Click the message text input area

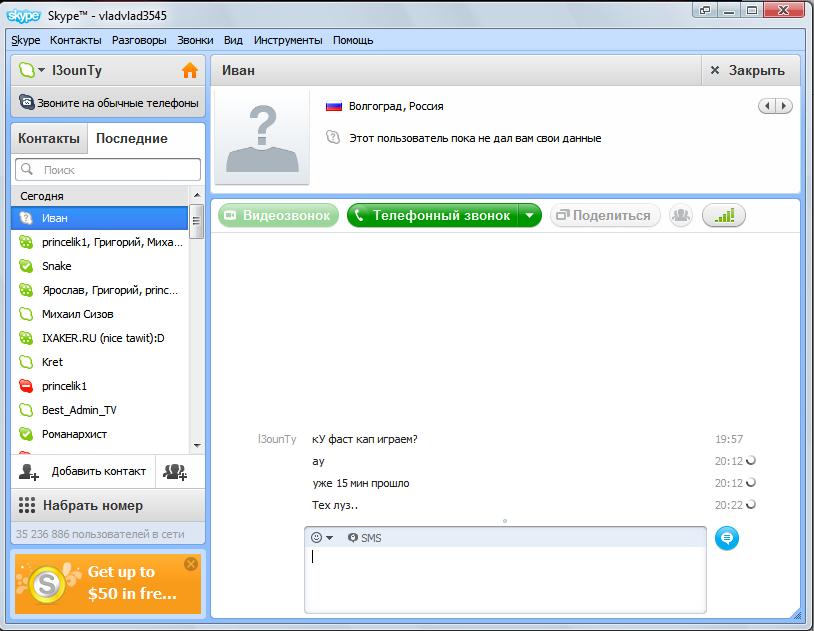(505, 579)
